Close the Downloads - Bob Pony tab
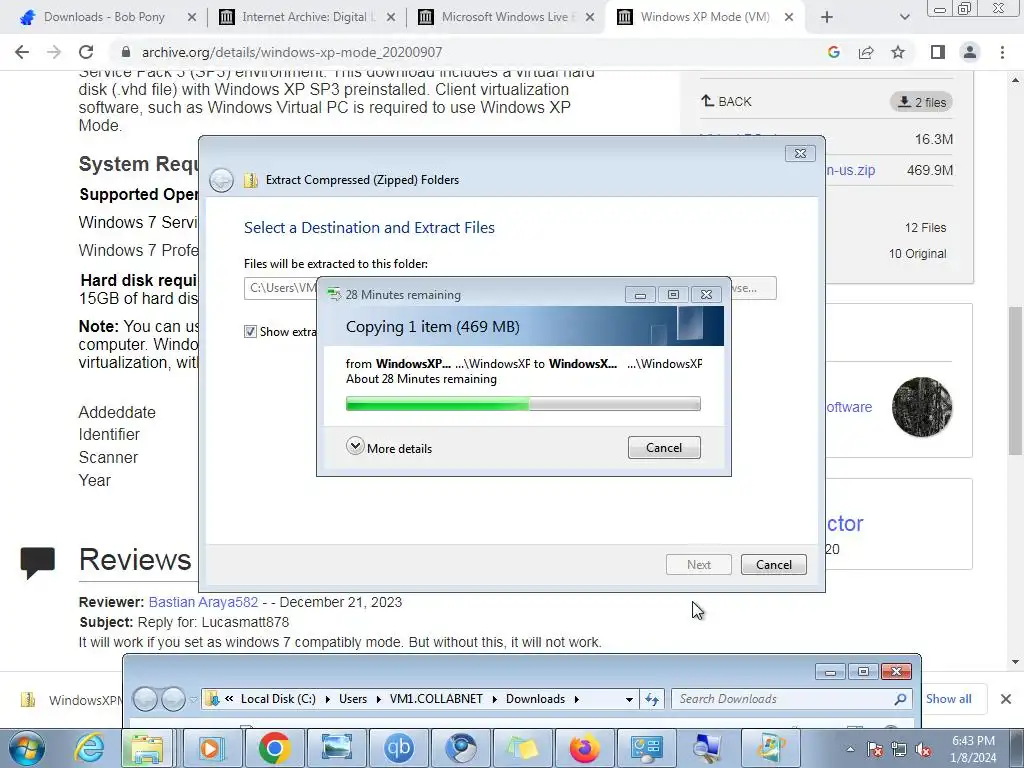 click(191, 17)
